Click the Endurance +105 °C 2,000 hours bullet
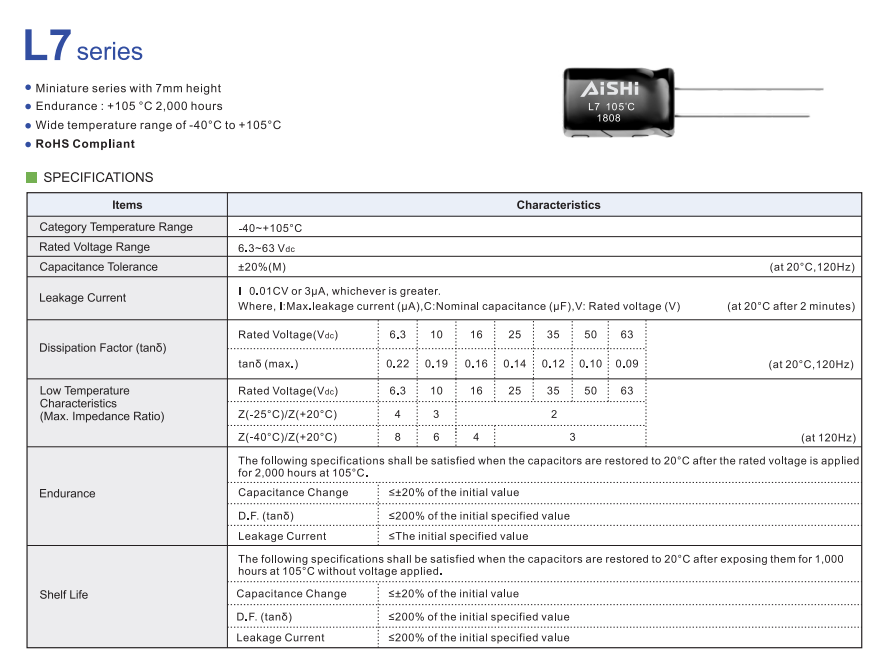The image size is (892, 669). pyautogui.click(x=129, y=106)
